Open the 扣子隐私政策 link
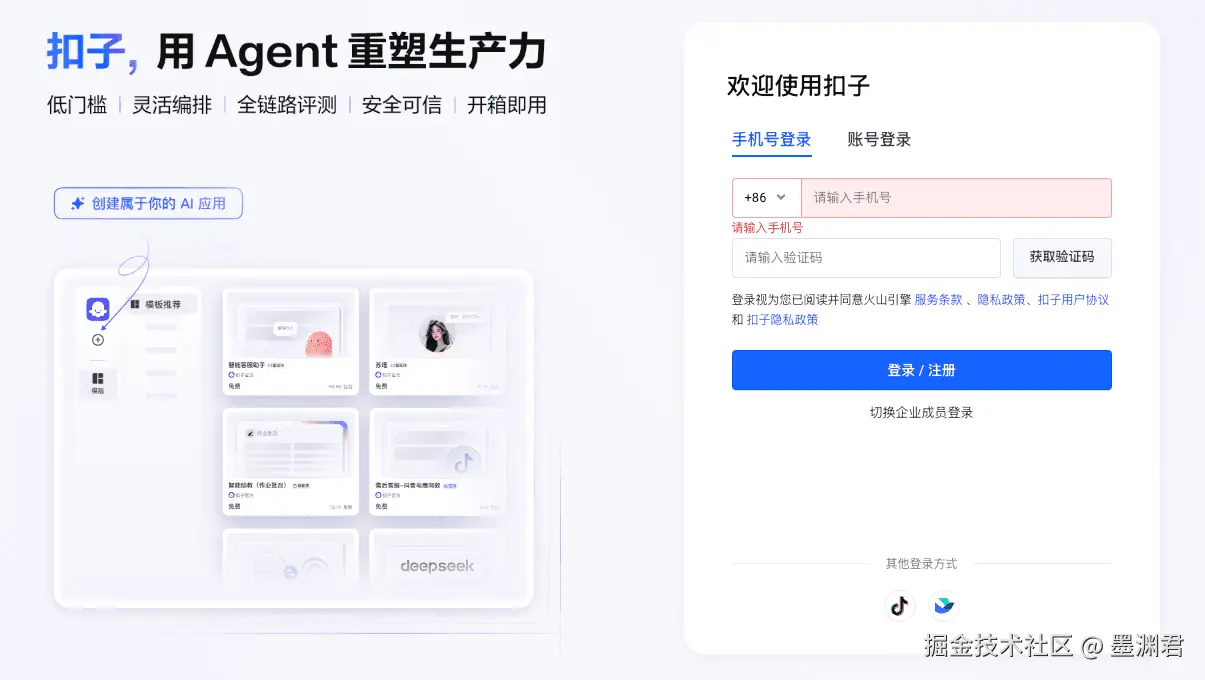Viewport: 1205px width, 680px height. pos(782,320)
